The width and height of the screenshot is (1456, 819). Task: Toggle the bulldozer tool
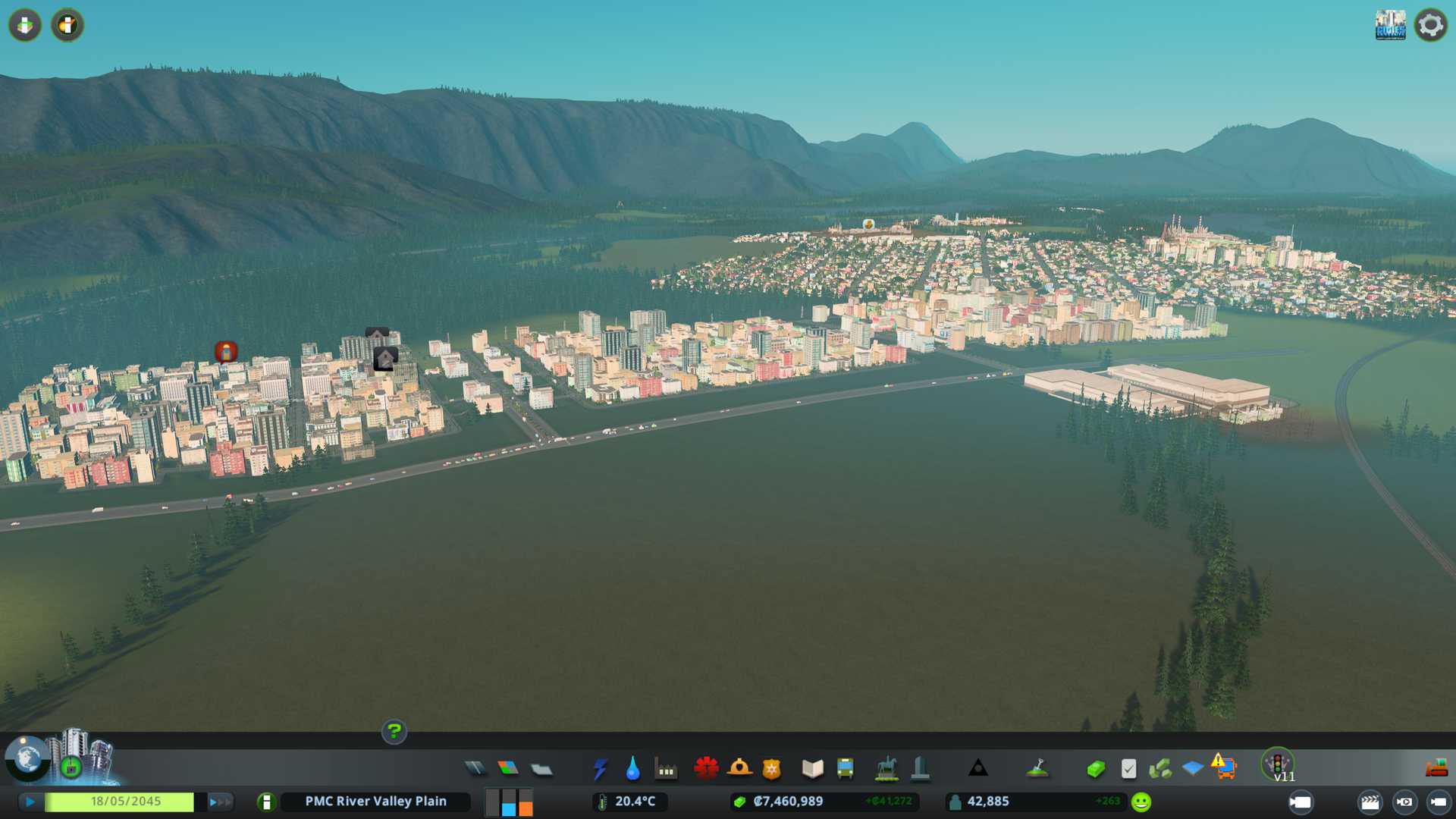pyautogui.click(x=1436, y=769)
